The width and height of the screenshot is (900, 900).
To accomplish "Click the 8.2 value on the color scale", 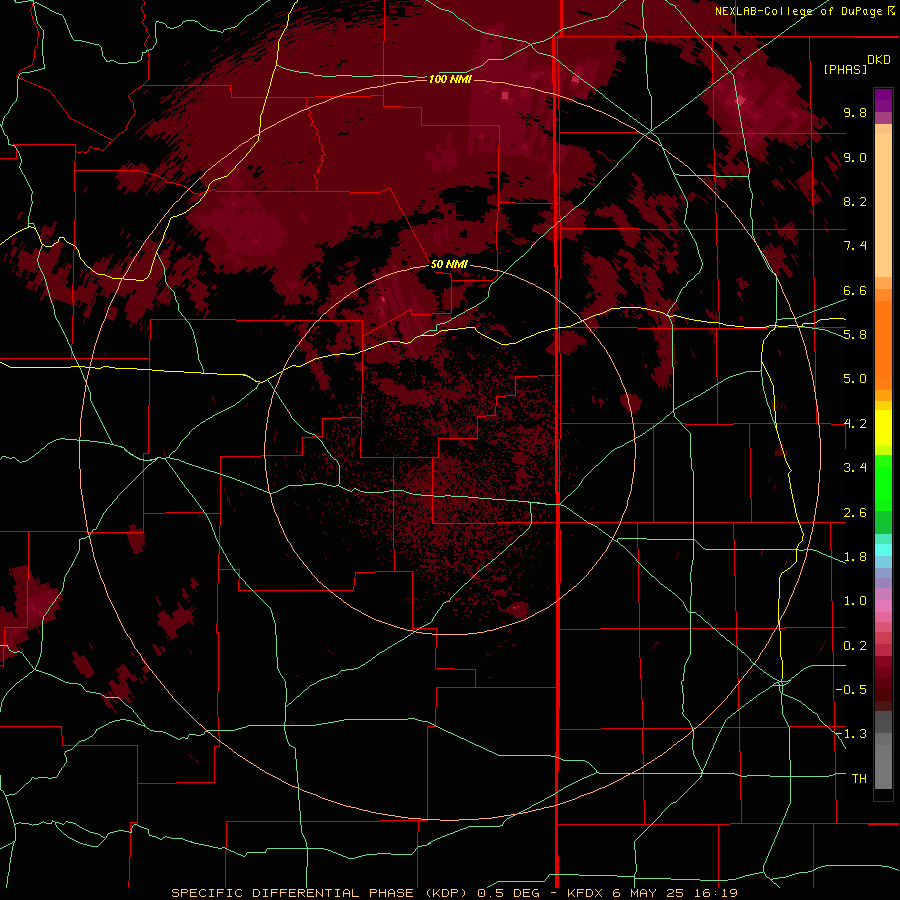I will click(855, 201).
